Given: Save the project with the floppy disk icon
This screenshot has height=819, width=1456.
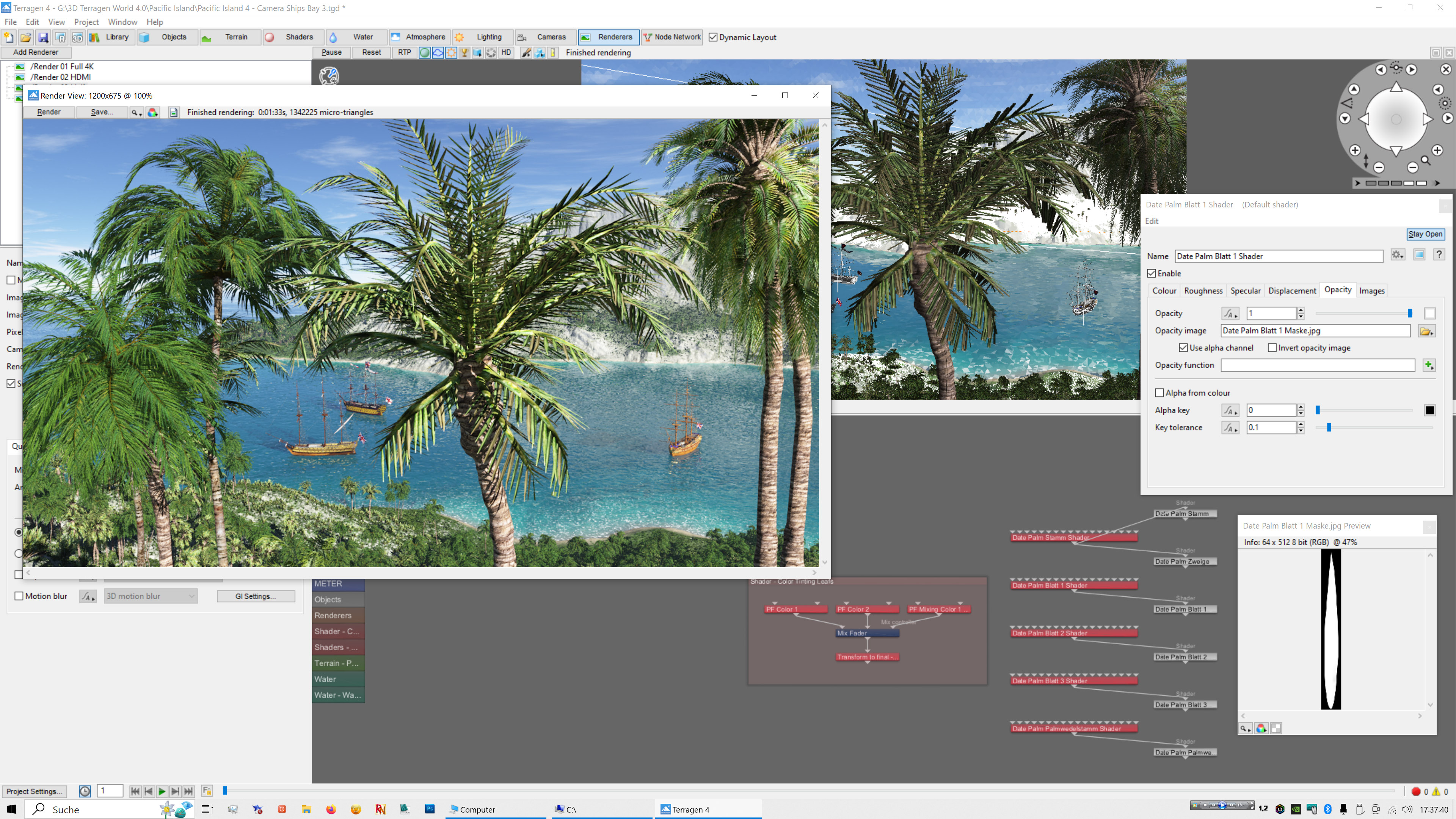Looking at the screenshot, I should (x=43, y=37).
